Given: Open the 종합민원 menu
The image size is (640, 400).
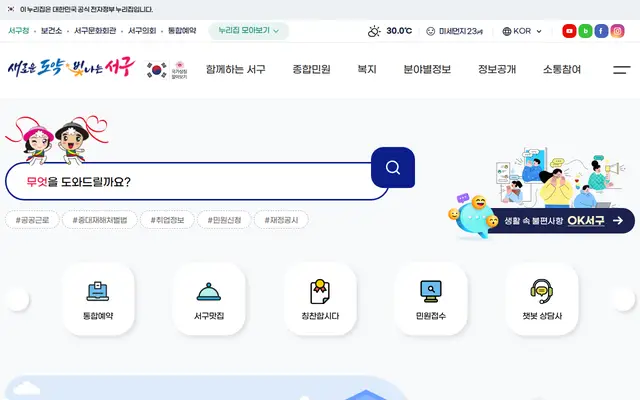Looking at the screenshot, I should point(311,69).
